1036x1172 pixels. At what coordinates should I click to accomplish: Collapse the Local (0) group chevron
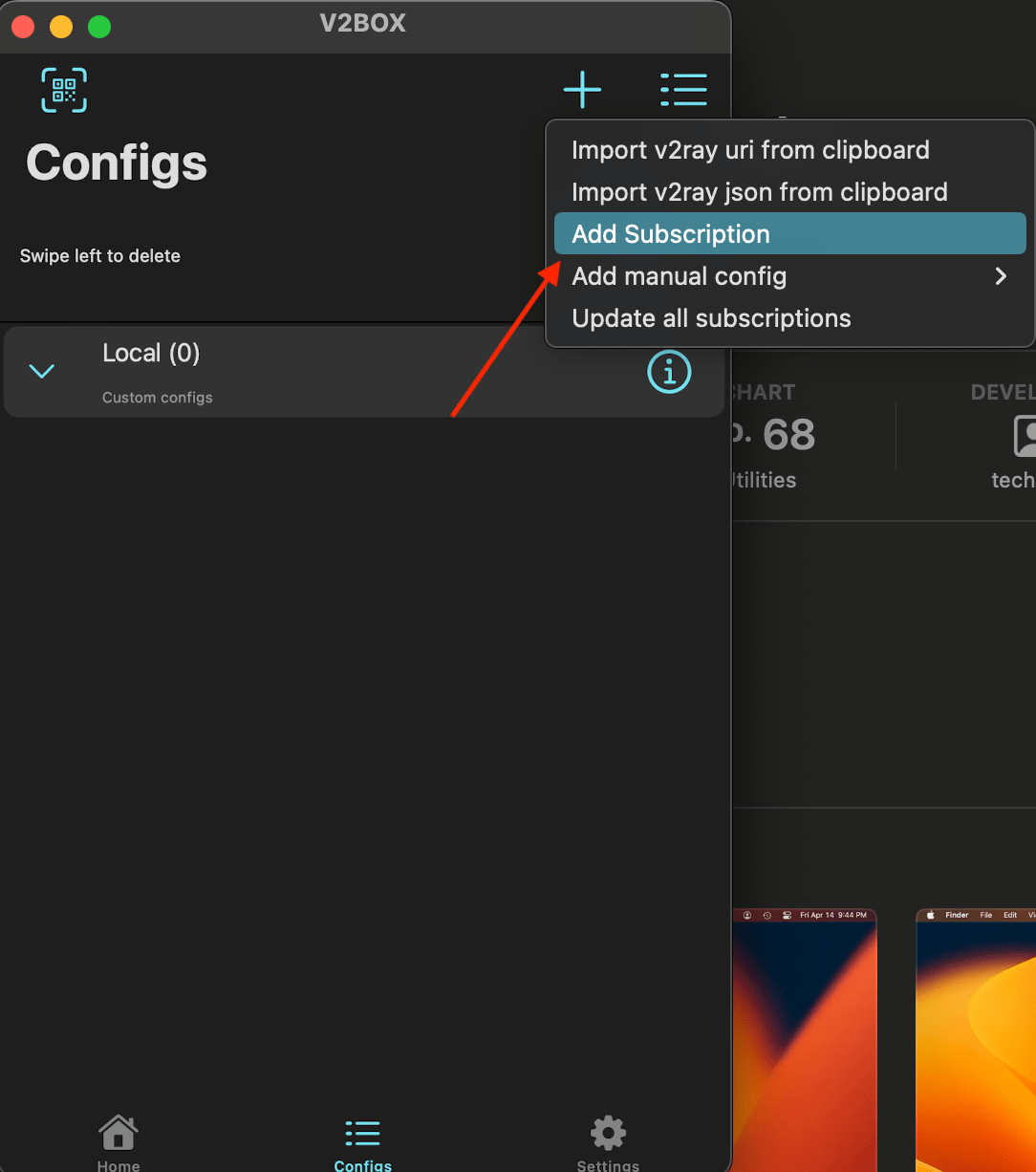pos(42,371)
